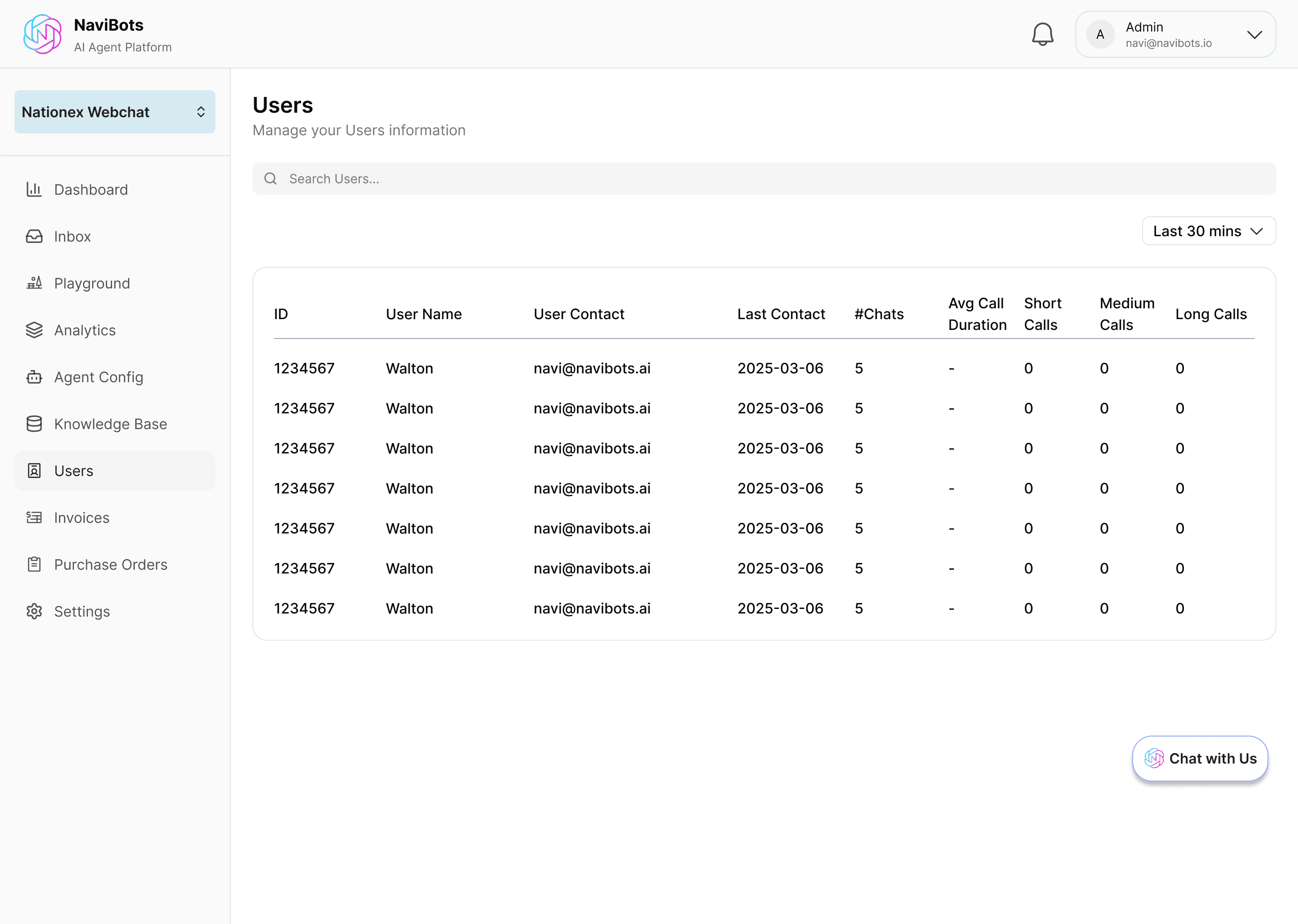1298x924 pixels.
Task: Go to the Invoices menu item
Action: click(x=81, y=518)
